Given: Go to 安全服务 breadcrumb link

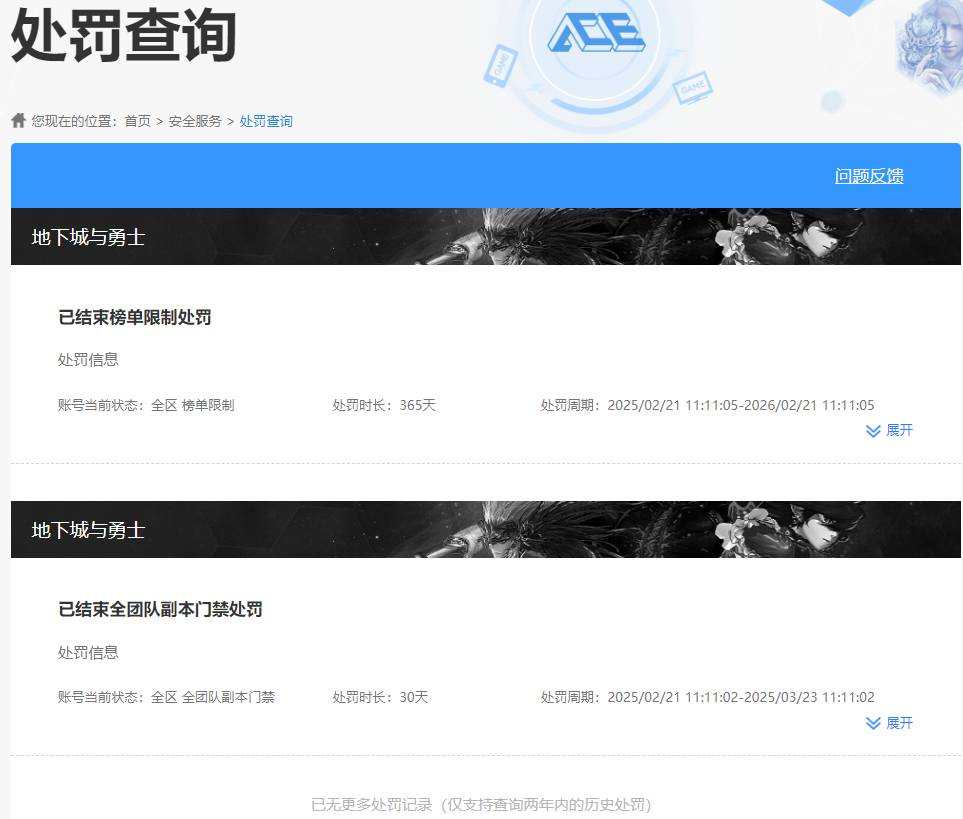Looking at the screenshot, I should click(x=195, y=121).
